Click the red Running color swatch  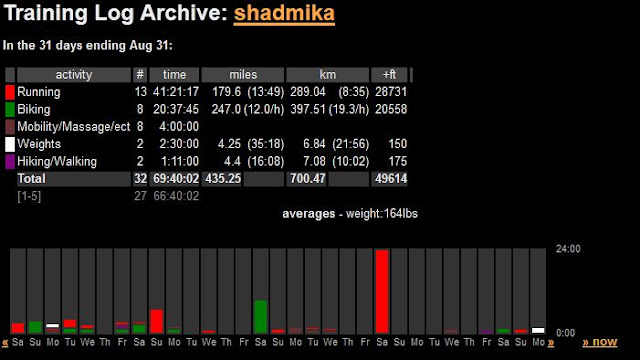[x=10, y=92]
